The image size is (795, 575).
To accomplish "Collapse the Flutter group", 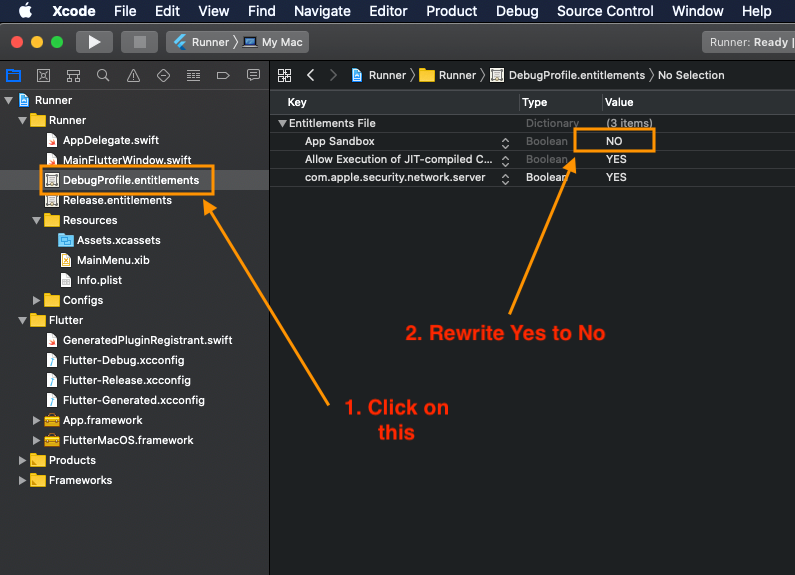I will [22, 320].
